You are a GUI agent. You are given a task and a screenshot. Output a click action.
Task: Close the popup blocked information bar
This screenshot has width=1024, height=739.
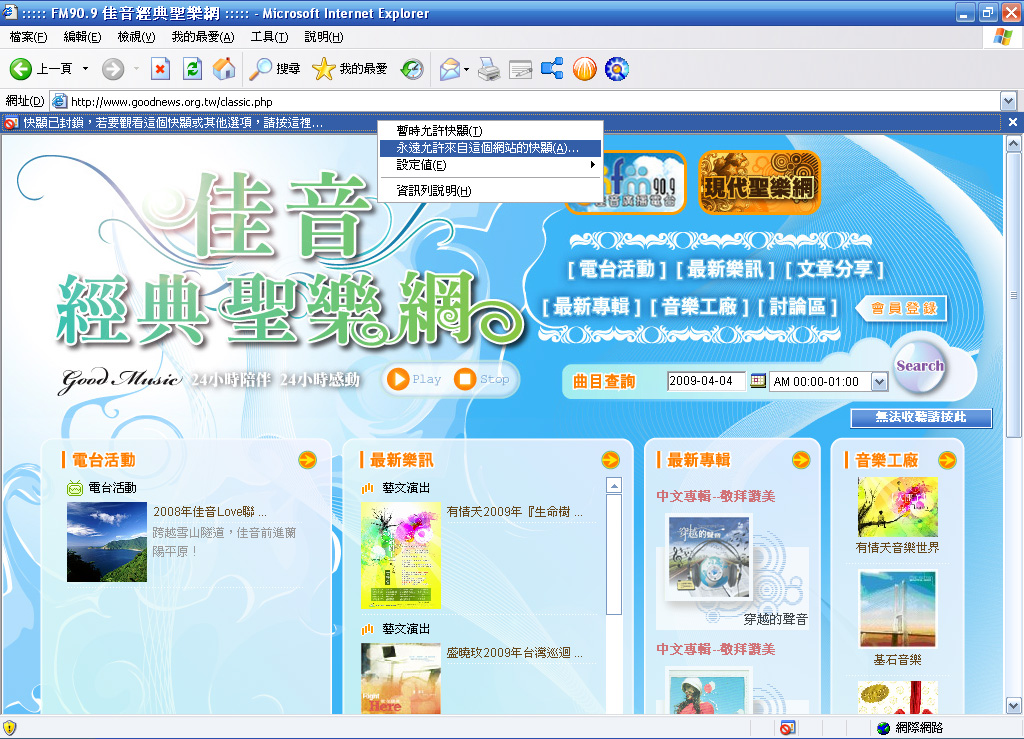pyautogui.click(x=1012, y=122)
